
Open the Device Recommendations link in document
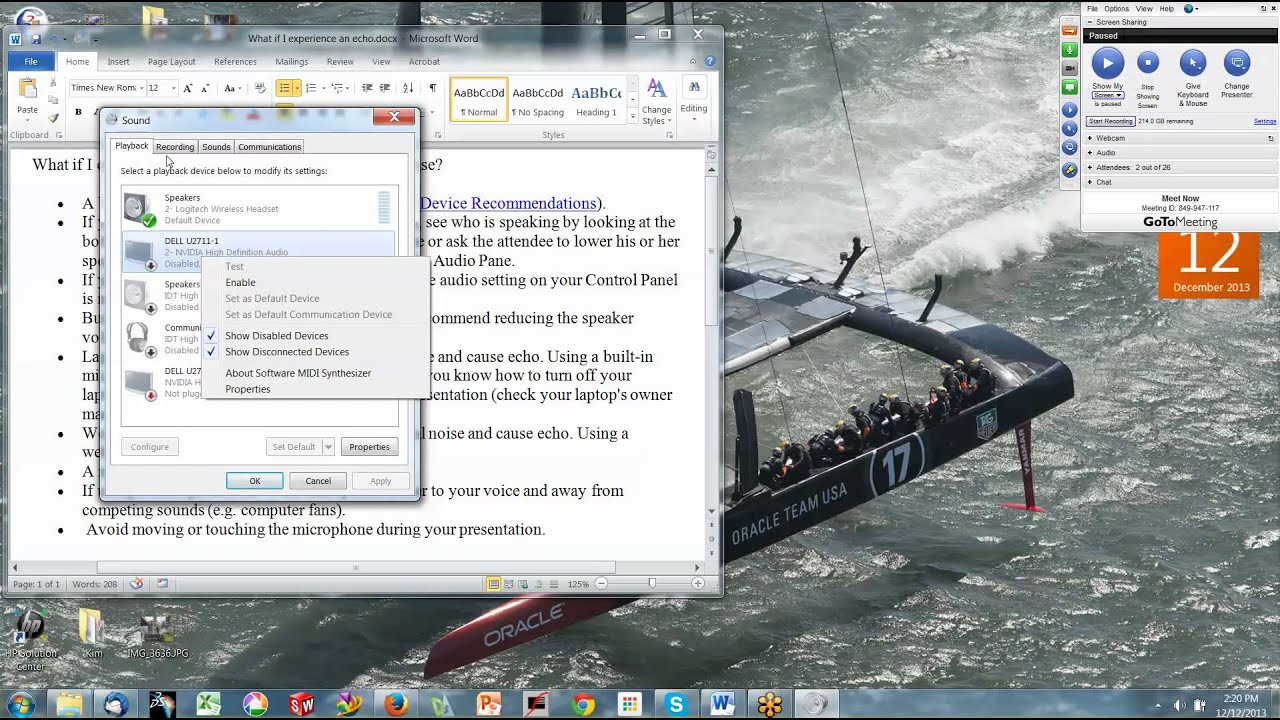510,203
